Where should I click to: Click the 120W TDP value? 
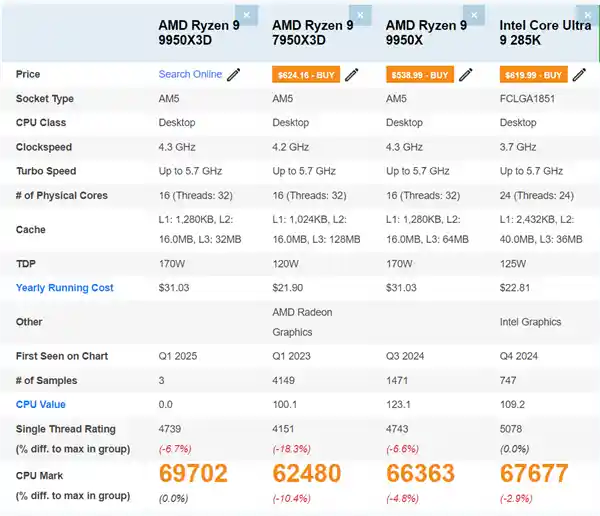285,264
